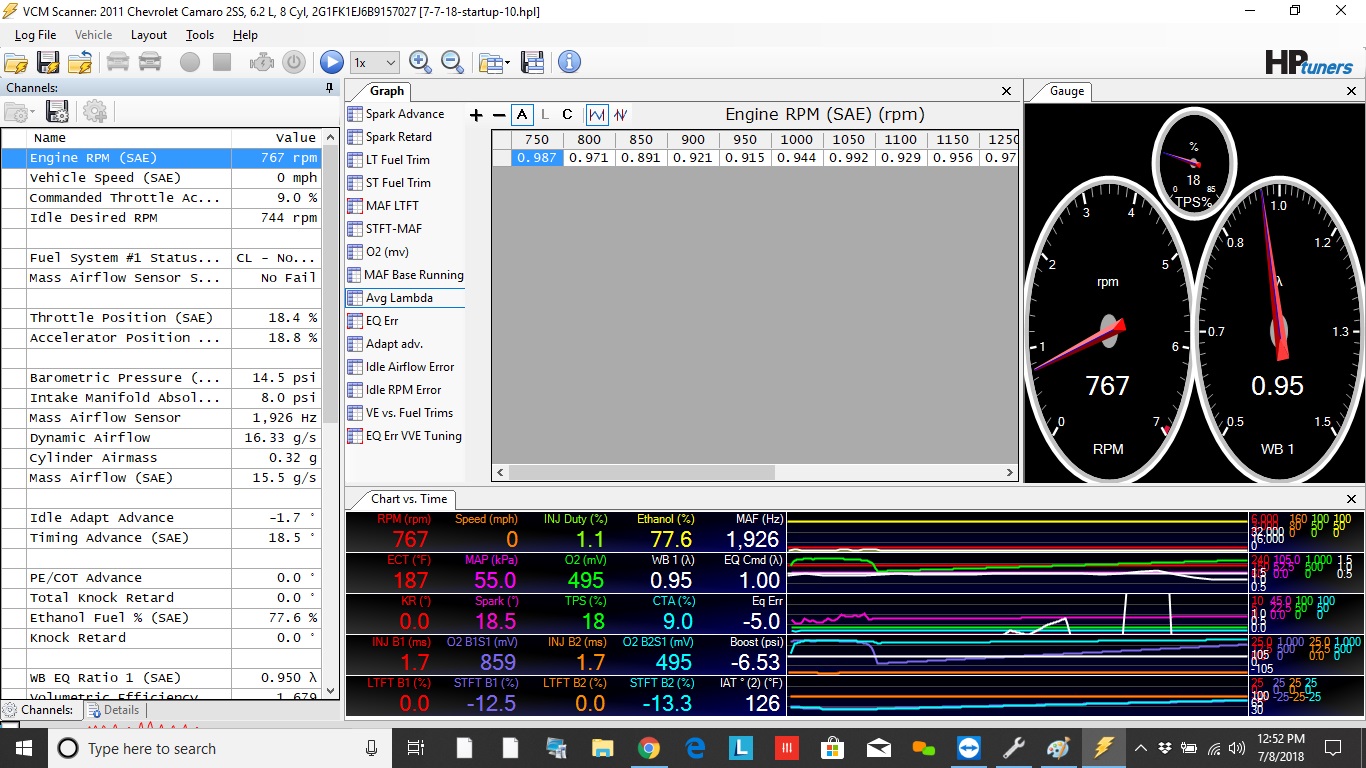This screenshot has width=1366, height=768.
Task: Open the Log File menu
Action: pyautogui.click(x=35, y=35)
